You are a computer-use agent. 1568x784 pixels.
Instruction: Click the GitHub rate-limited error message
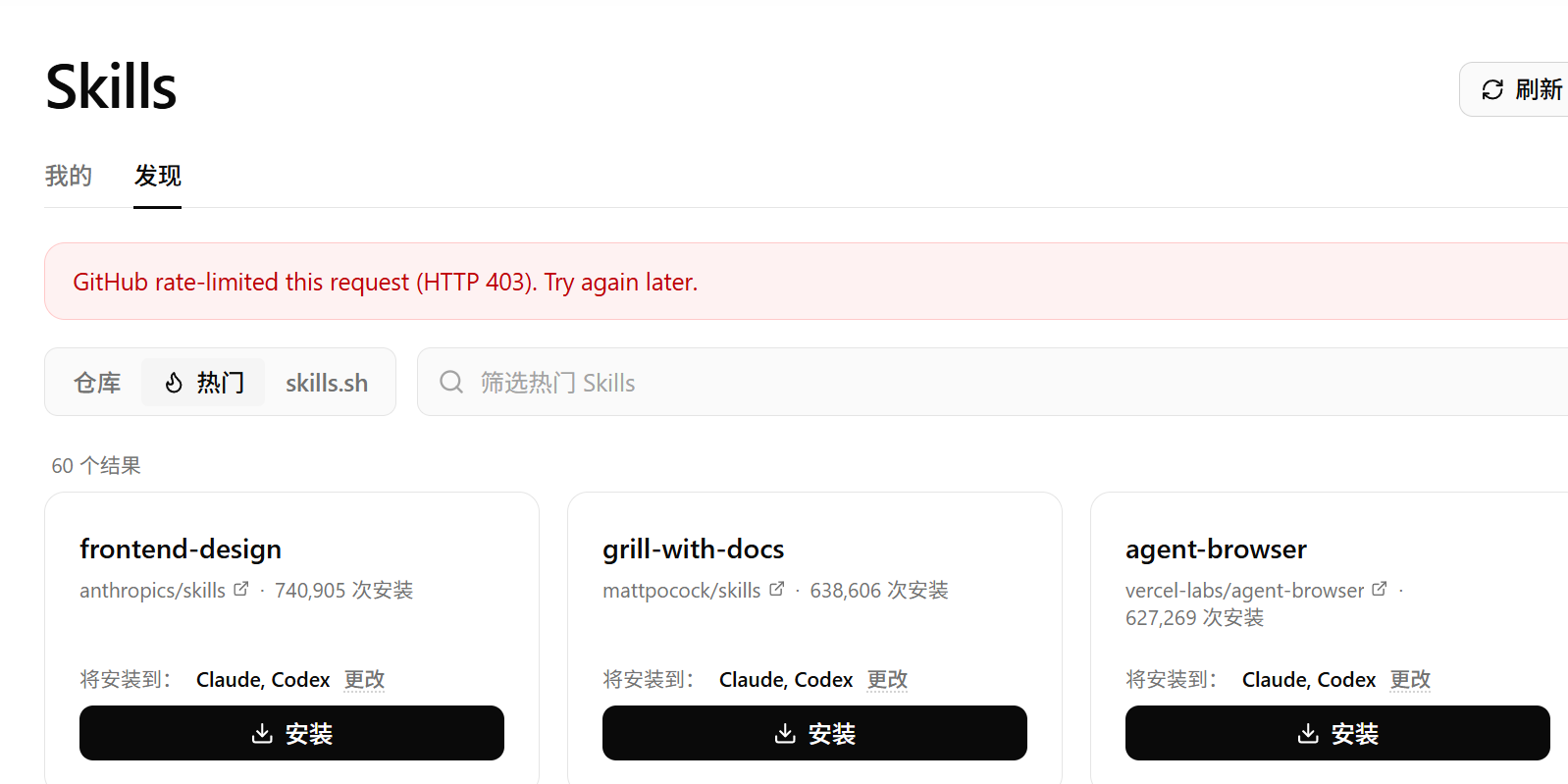coord(385,283)
